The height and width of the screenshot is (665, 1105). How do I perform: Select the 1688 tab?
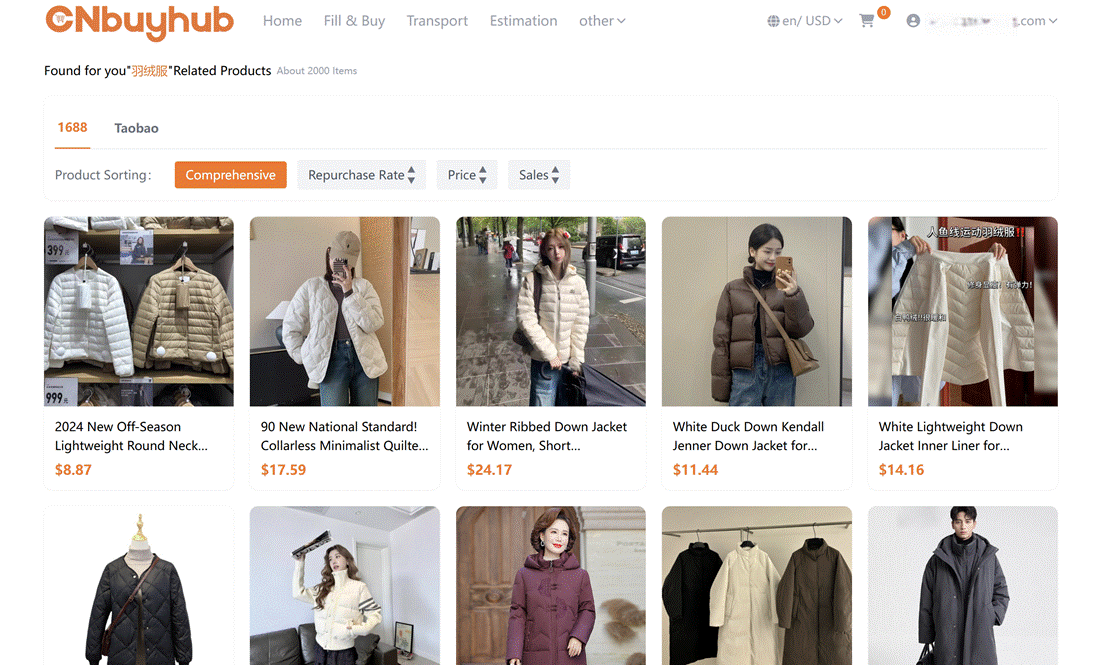click(x=72, y=128)
